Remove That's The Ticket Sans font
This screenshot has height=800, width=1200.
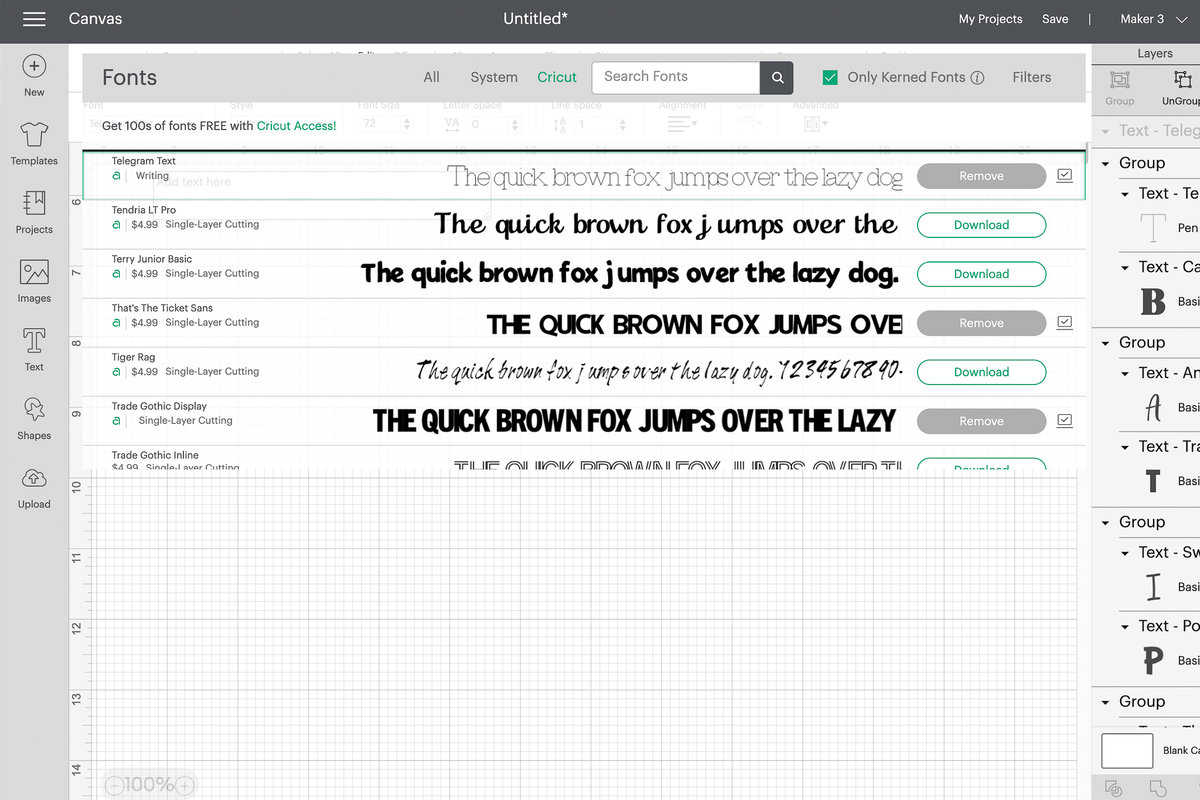(981, 323)
